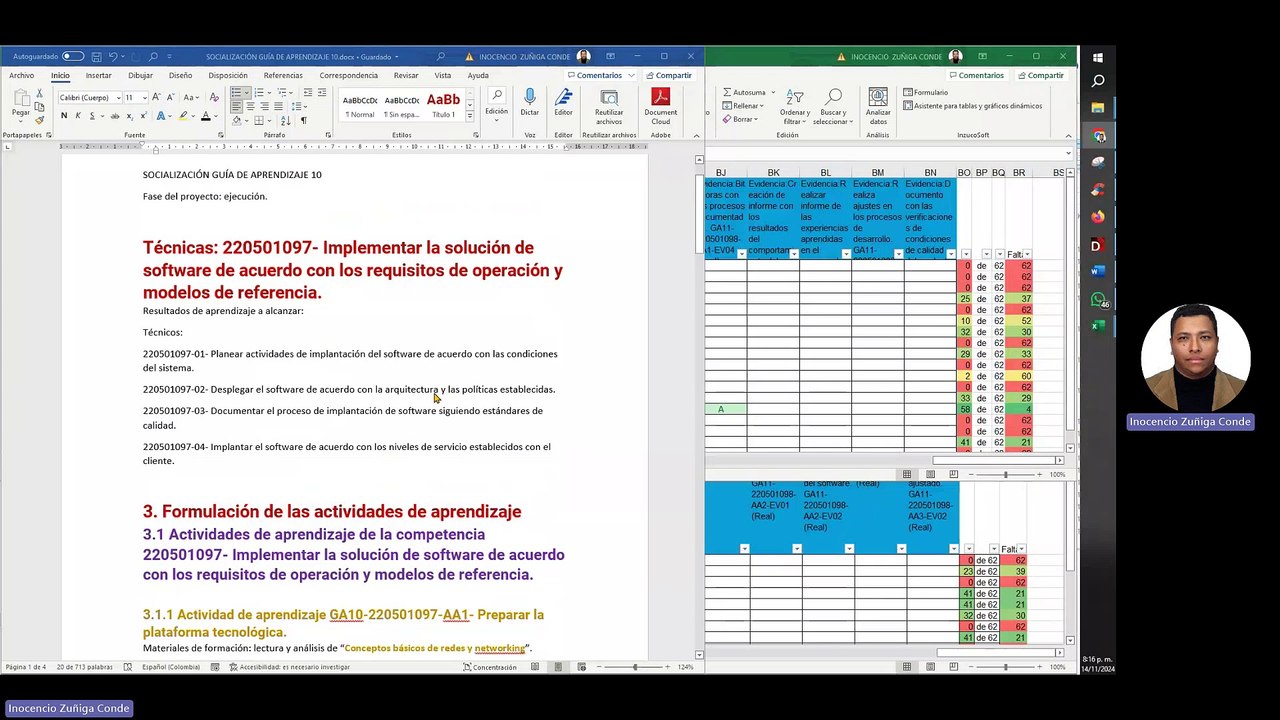Viewport: 1280px width, 720px height.
Task: Toggle Bold (N) formatting
Action: tap(64, 116)
